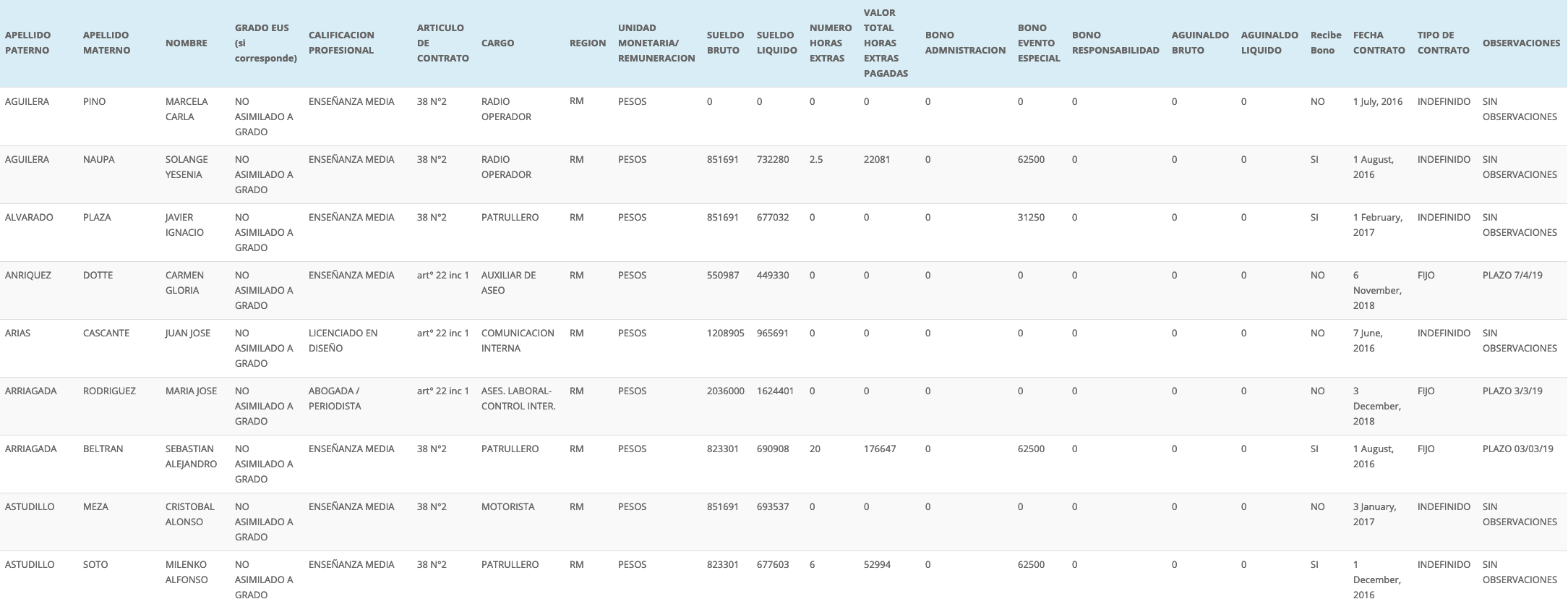
Task: Click the SUELDO BRUTO column header
Action: (725, 43)
